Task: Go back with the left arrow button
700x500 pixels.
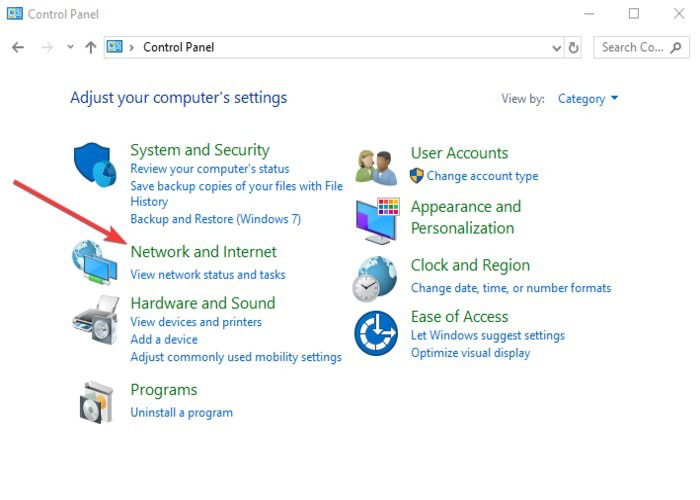Action: coord(18,47)
